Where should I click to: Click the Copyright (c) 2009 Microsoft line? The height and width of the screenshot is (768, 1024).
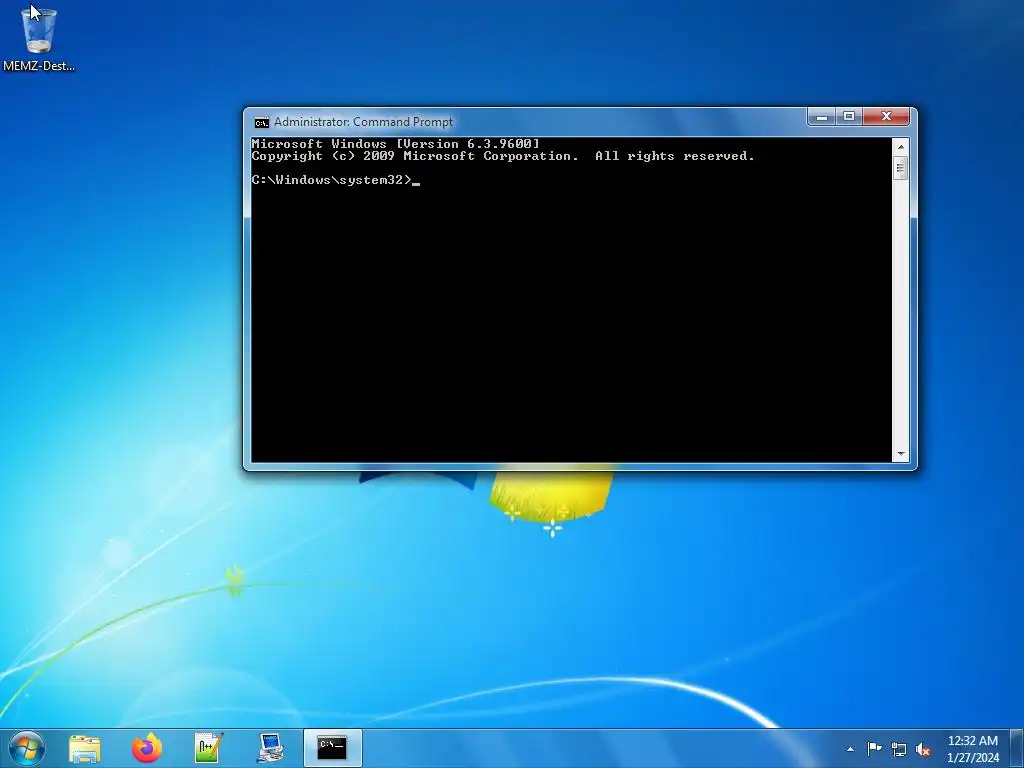tap(503, 156)
